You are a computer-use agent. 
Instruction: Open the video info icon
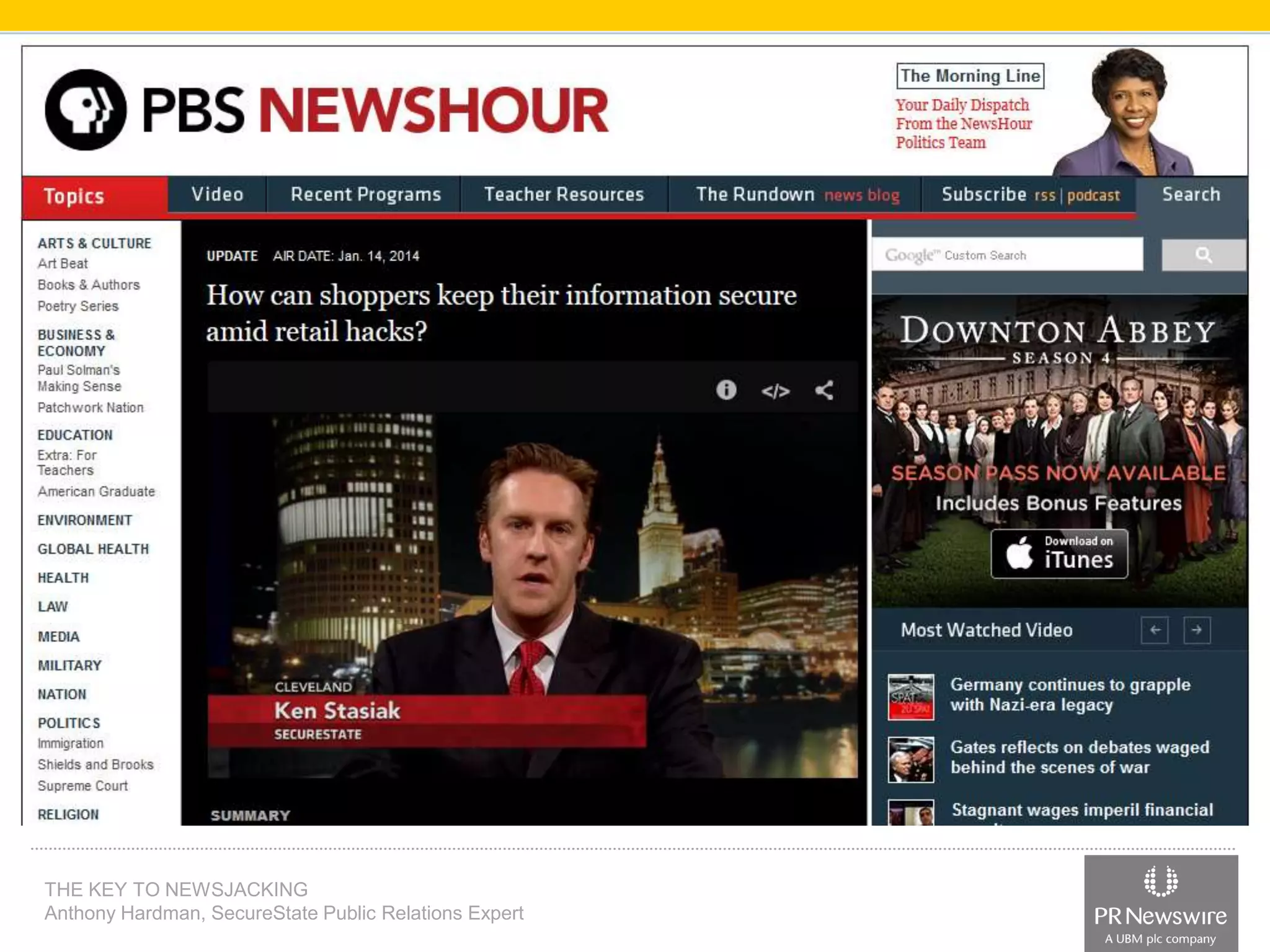coord(726,390)
